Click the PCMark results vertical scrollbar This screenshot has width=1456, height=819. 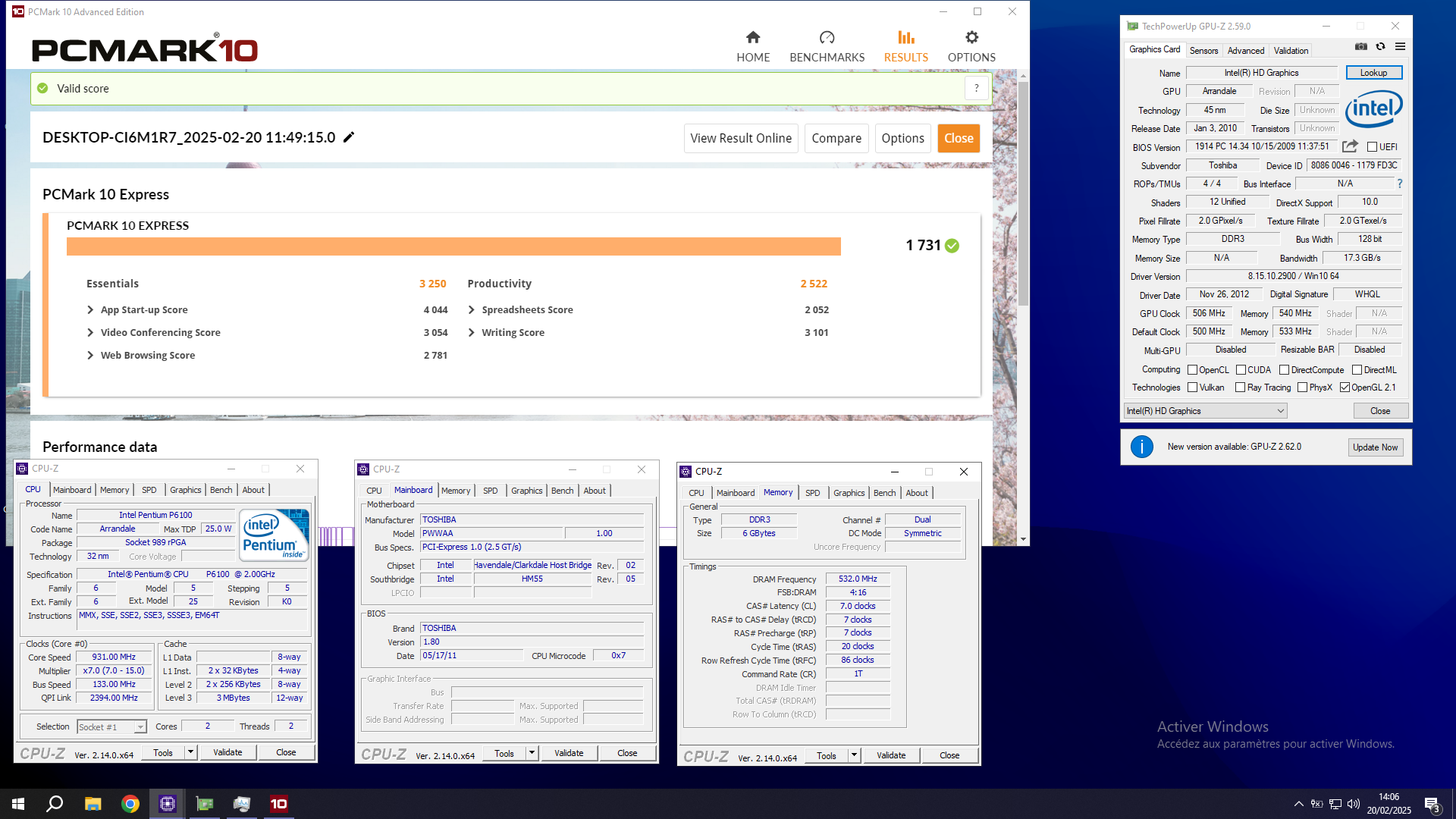tap(1023, 193)
